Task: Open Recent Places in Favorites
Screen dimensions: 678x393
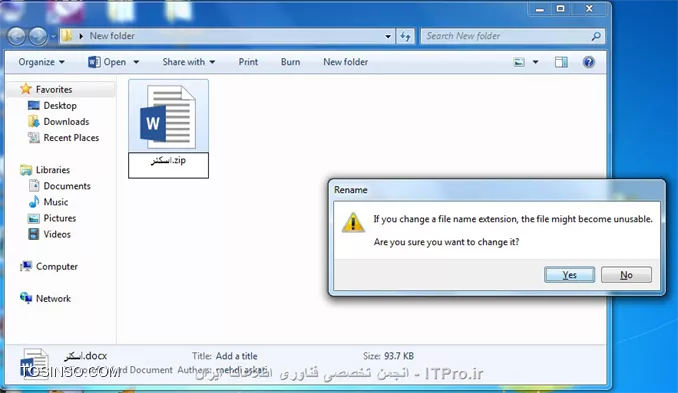Action: tap(71, 137)
